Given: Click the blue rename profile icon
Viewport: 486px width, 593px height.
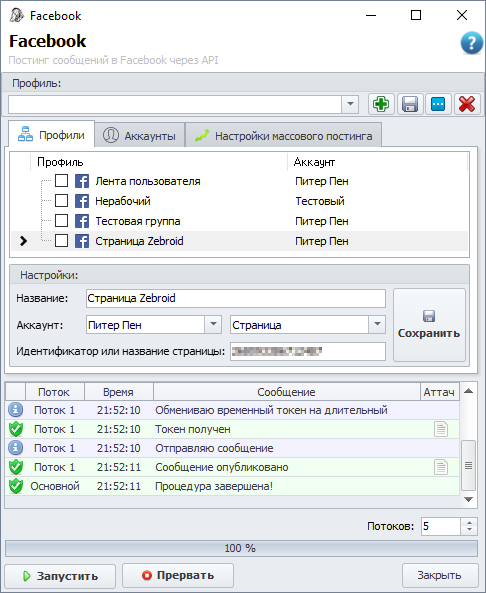Looking at the screenshot, I should (x=438, y=104).
